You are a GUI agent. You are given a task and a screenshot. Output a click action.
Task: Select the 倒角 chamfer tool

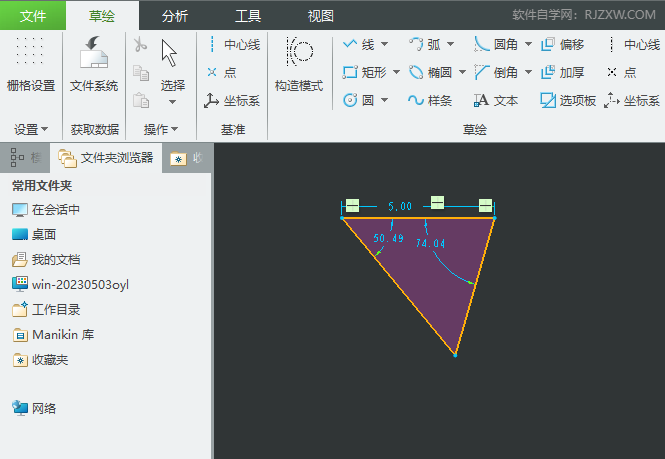[496, 73]
